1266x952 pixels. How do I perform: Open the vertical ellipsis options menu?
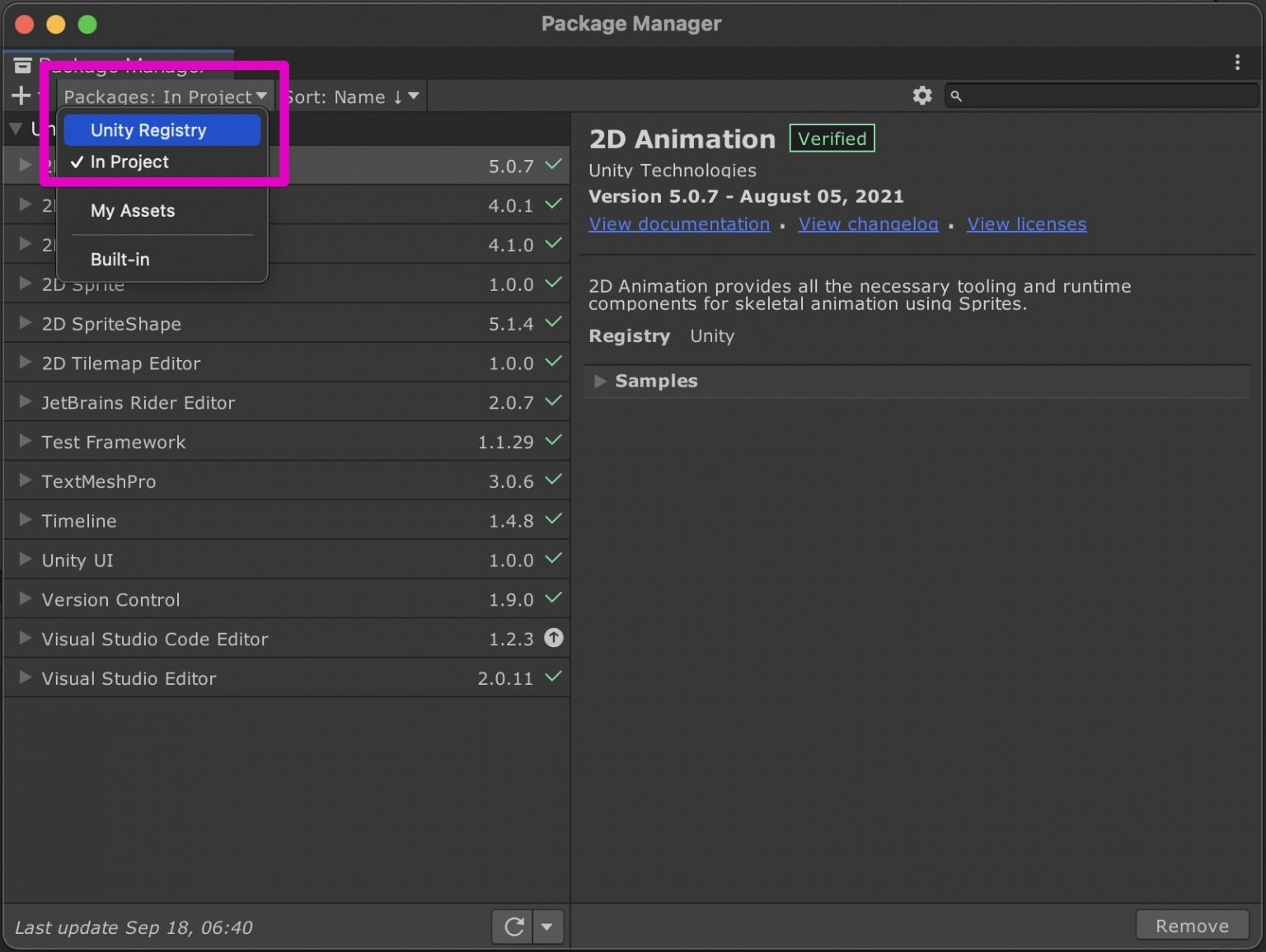click(x=1236, y=62)
